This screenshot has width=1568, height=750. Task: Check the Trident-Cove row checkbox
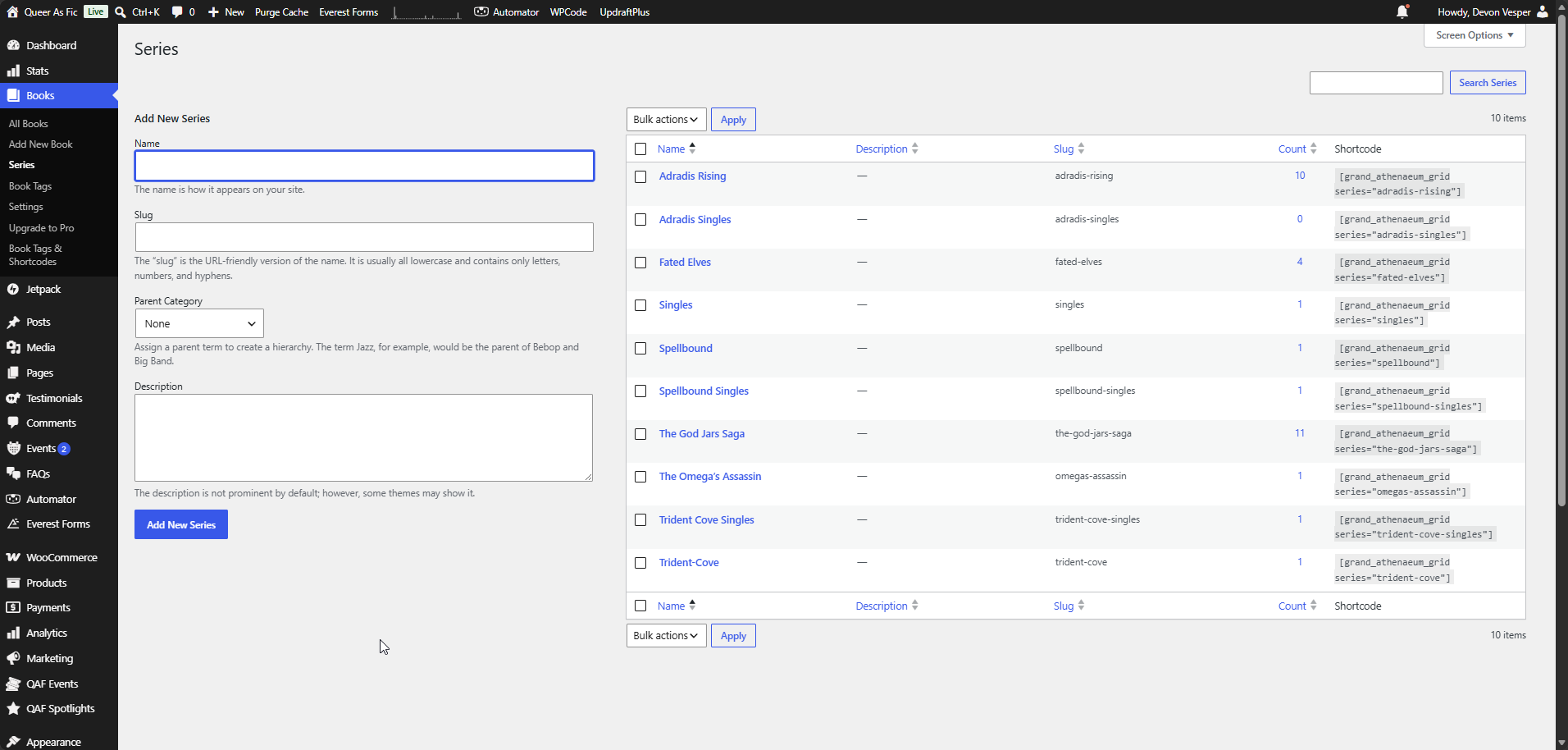pos(640,563)
